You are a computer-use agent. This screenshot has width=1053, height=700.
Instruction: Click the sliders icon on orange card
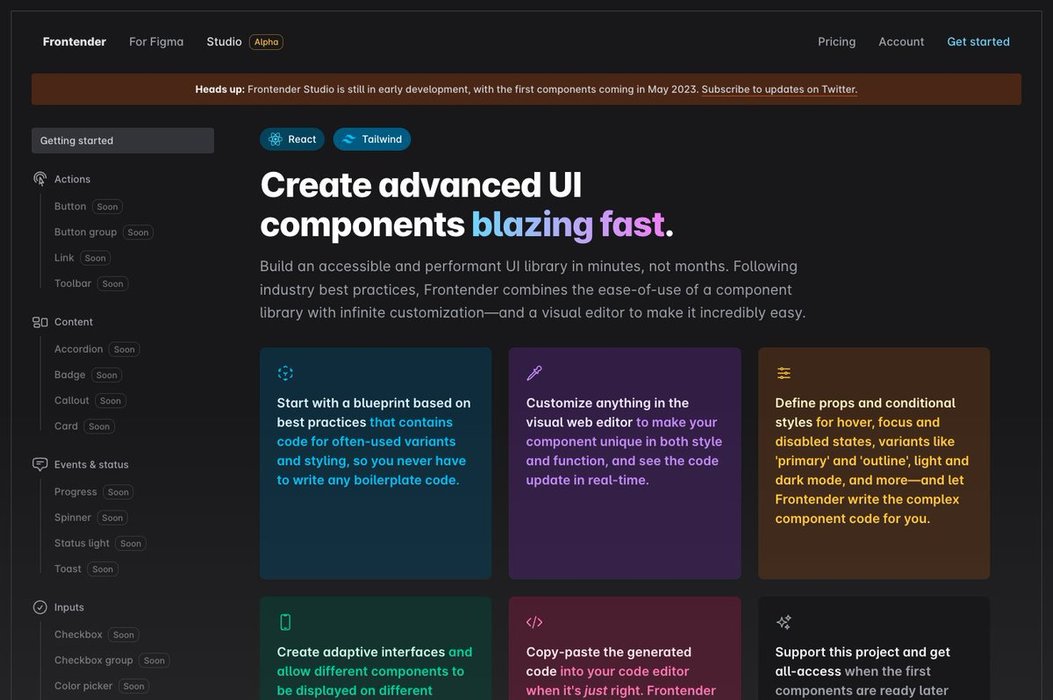coord(784,373)
